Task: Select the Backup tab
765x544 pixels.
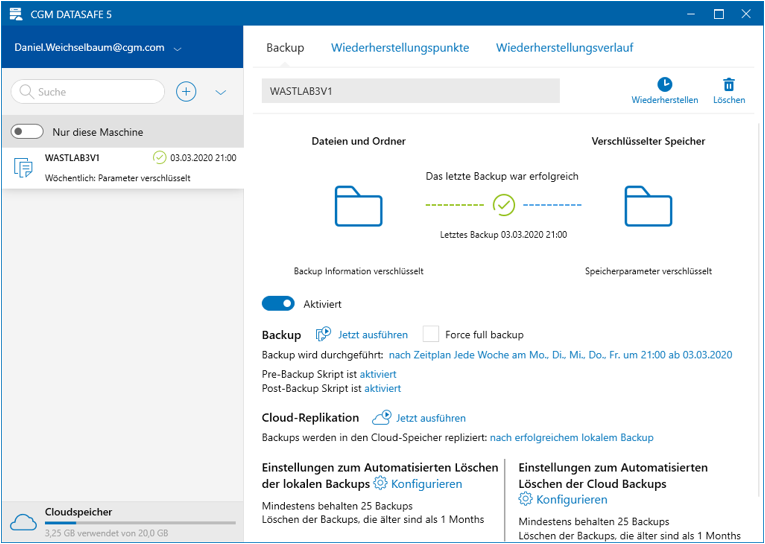Action: [x=285, y=48]
